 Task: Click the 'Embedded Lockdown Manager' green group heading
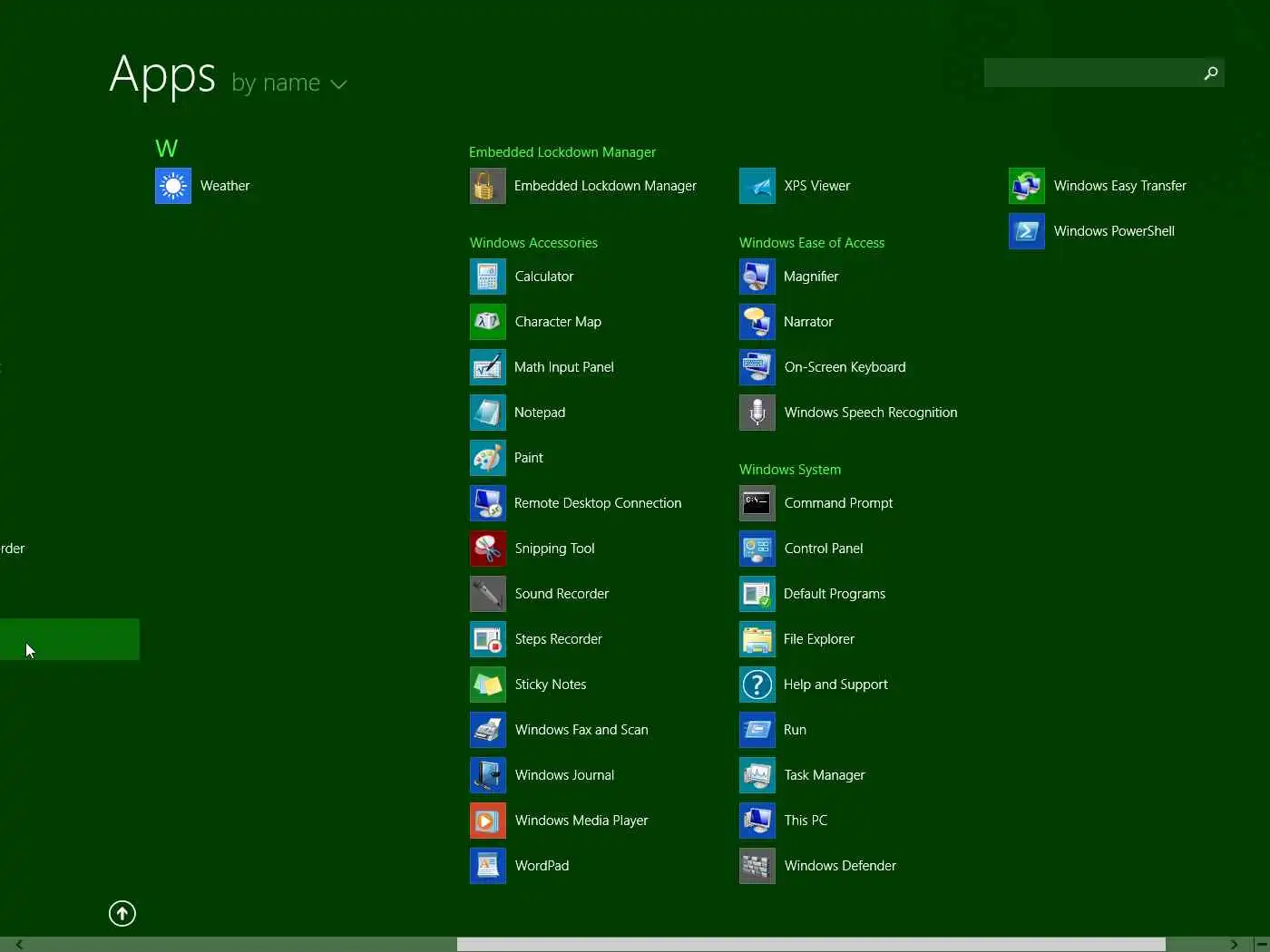562,152
